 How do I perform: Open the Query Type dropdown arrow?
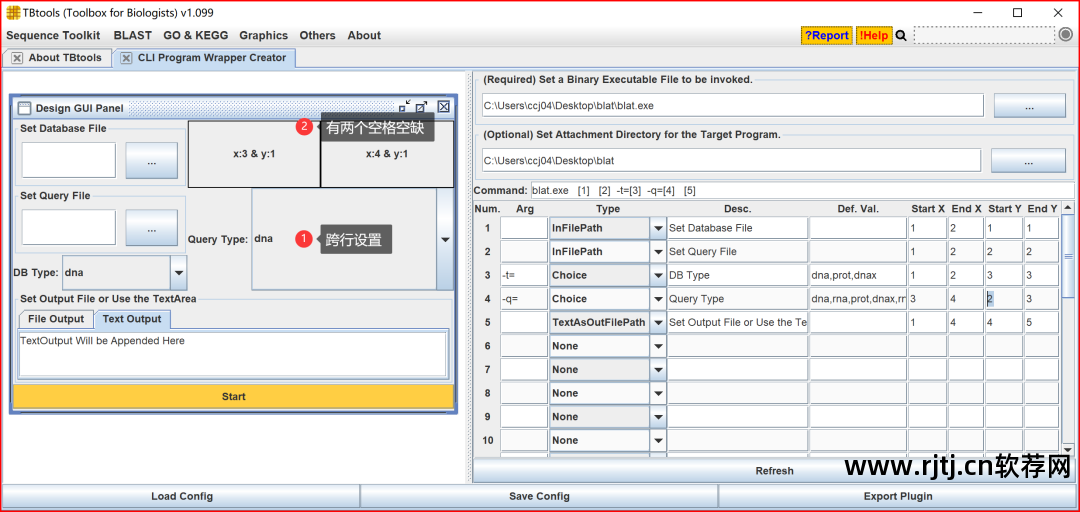tap(444, 239)
